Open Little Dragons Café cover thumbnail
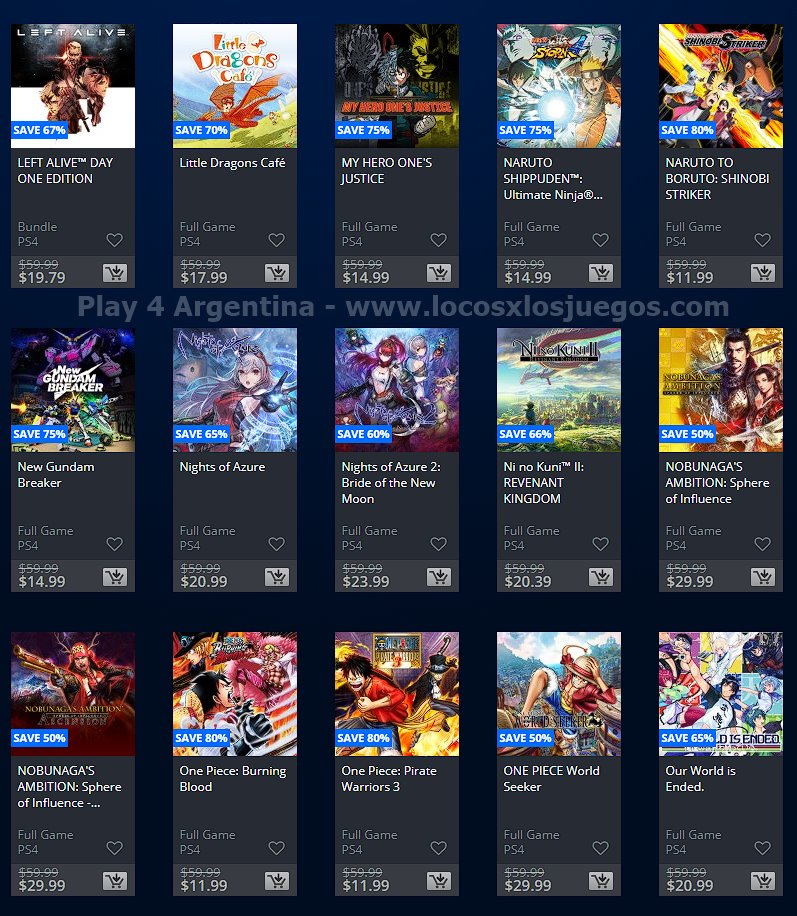 pyautogui.click(x=235, y=86)
